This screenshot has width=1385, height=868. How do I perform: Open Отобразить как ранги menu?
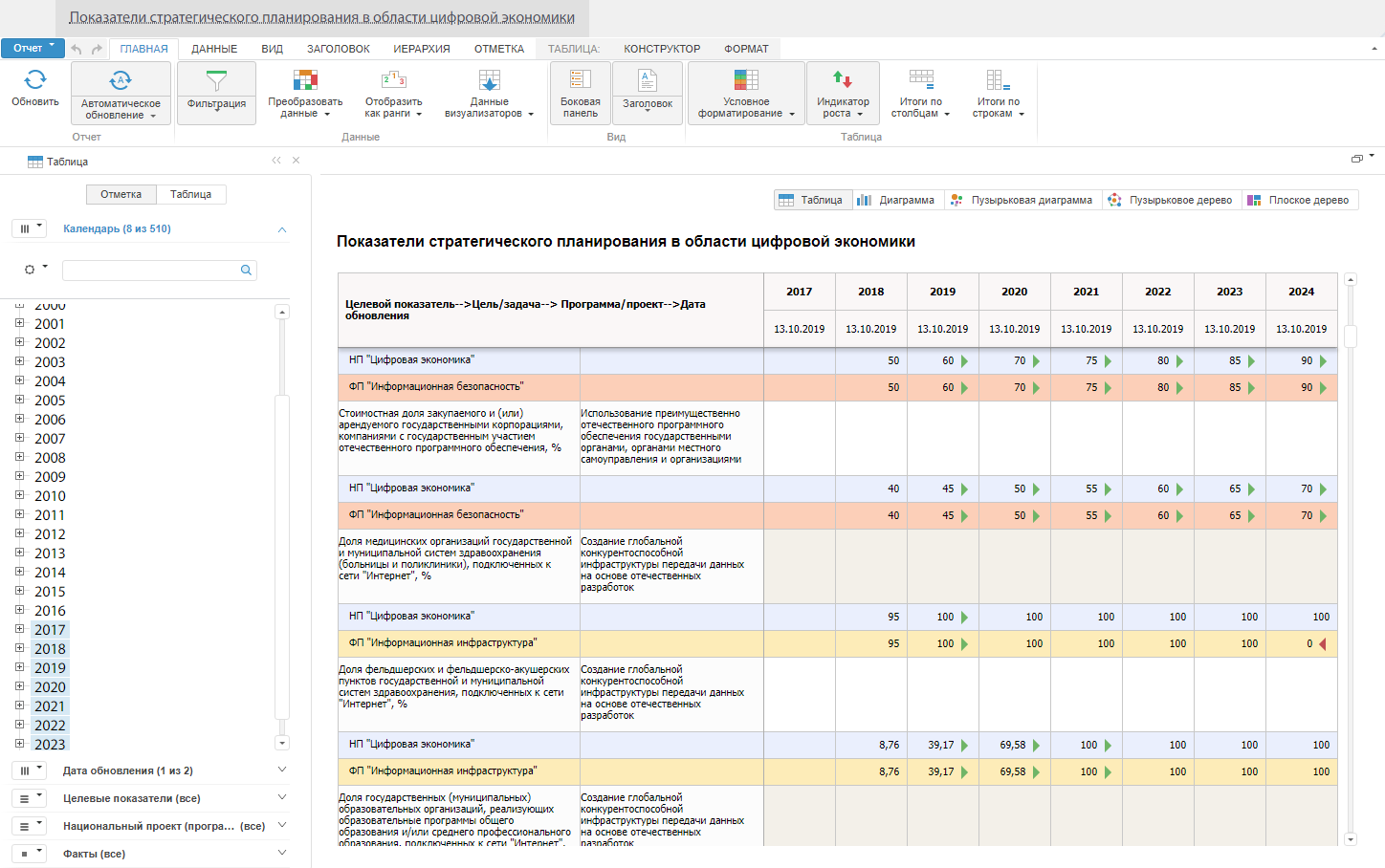click(x=393, y=93)
